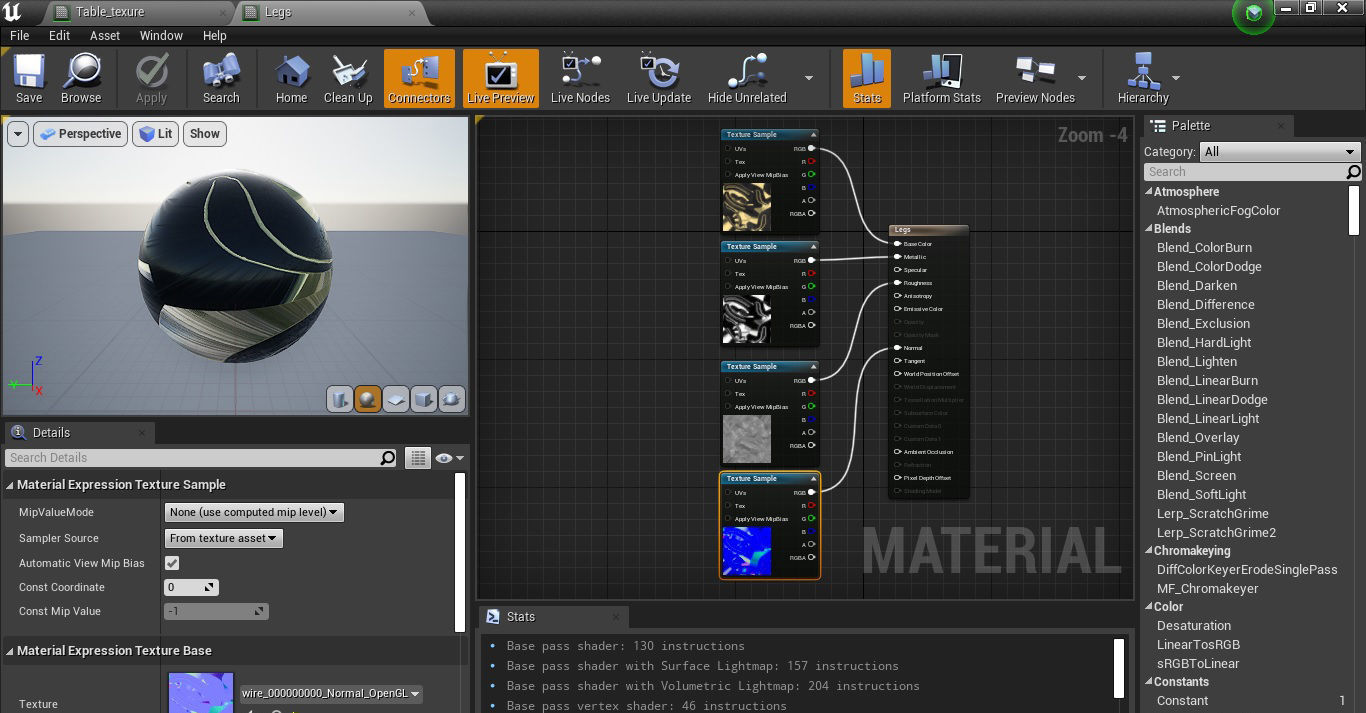Click the viewport Show button
Image resolution: width=1366 pixels, height=713 pixels.
click(205, 134)
